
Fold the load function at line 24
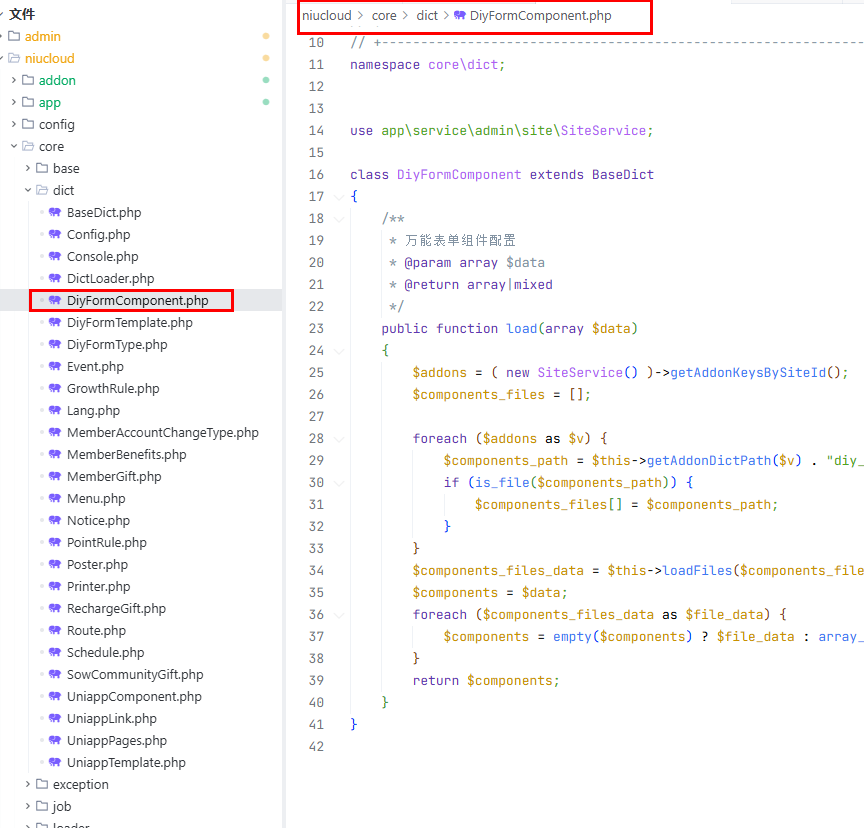point(341,350)
